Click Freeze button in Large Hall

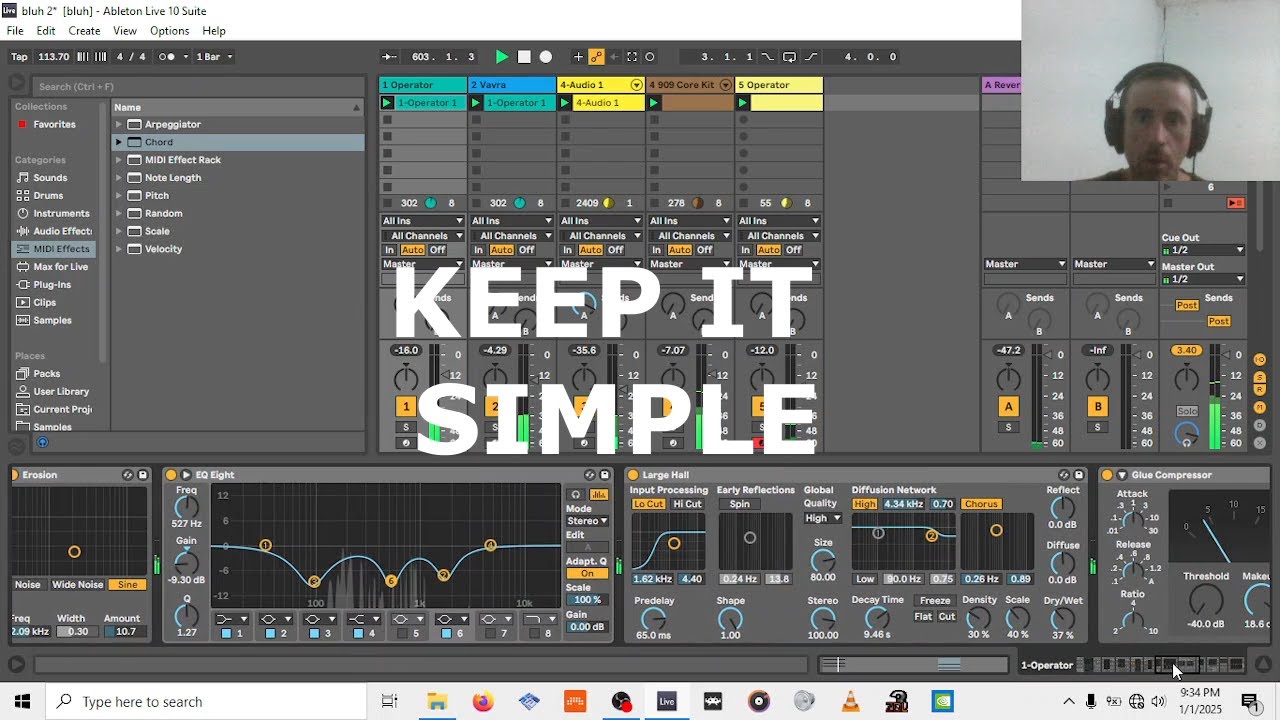coord(935,601)
